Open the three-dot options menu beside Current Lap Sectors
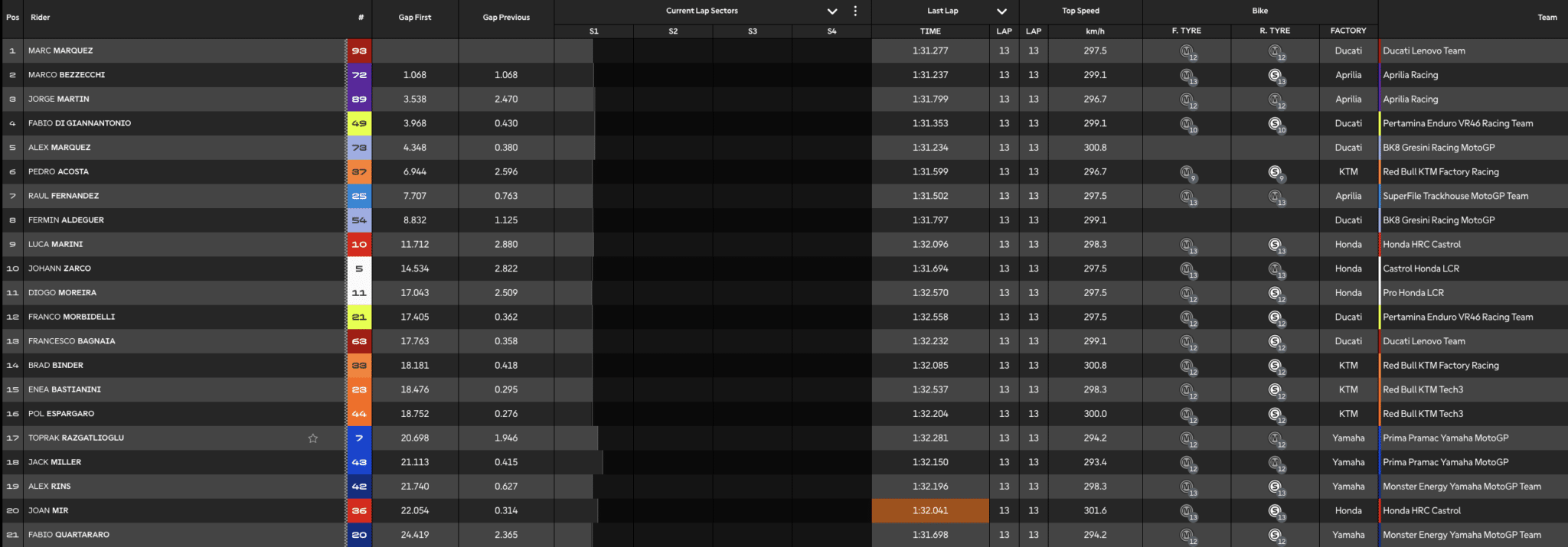Screen dimensions: 1568x547 [x=855, y=11]
